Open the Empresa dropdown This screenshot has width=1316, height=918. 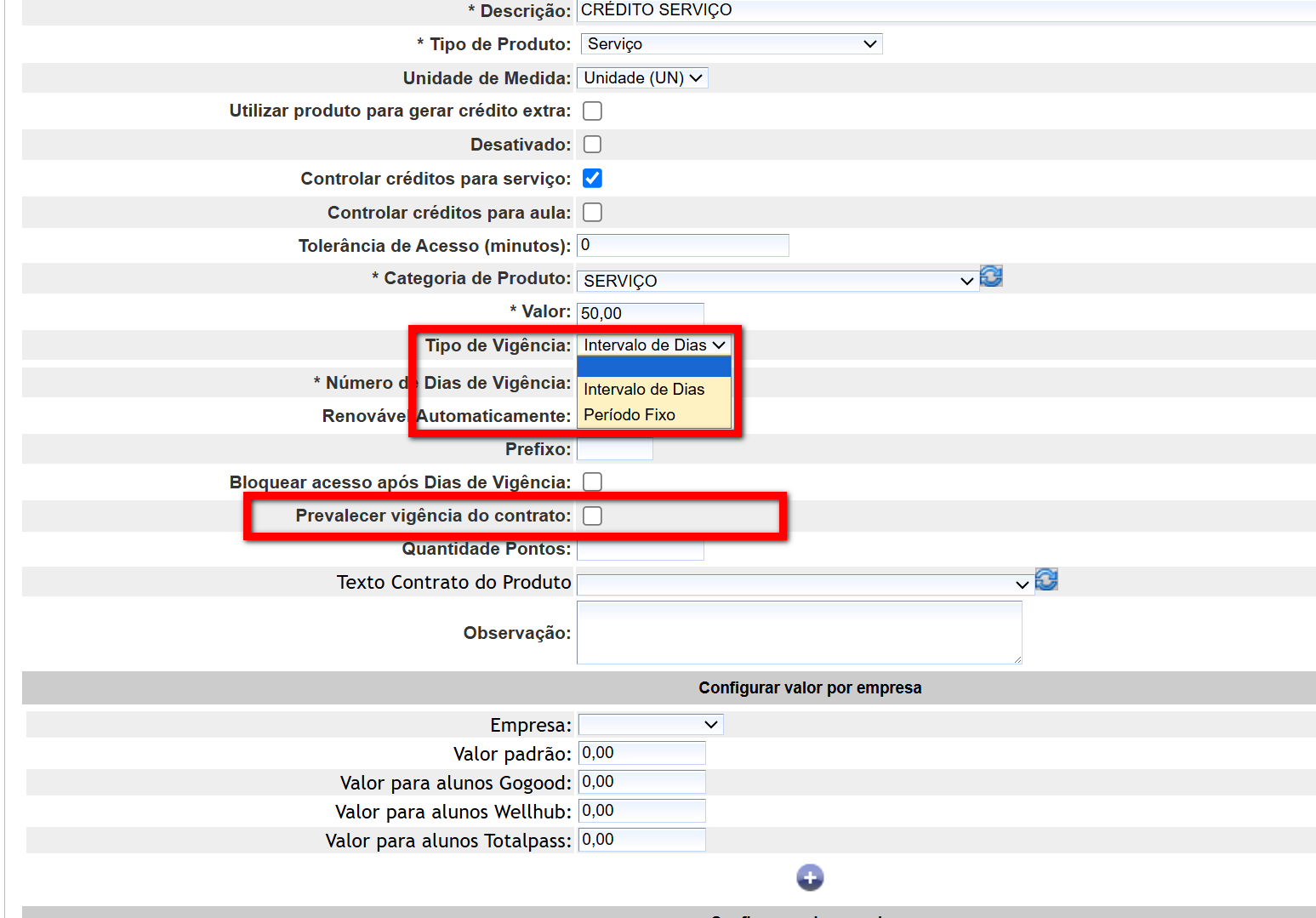[x=650, y=725]
